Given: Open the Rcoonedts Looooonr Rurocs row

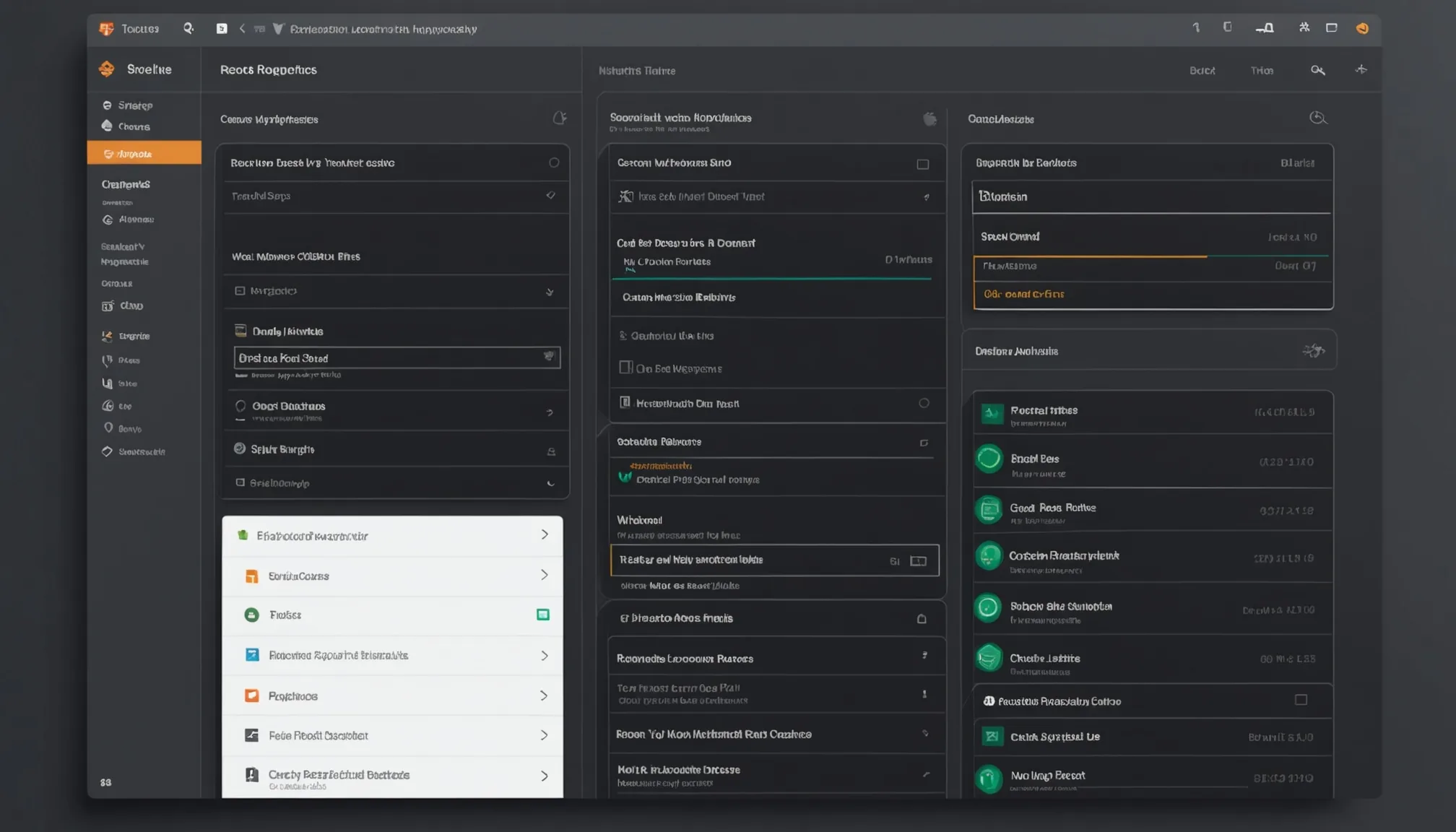Looking at the screenshot, I should [776, 658].
